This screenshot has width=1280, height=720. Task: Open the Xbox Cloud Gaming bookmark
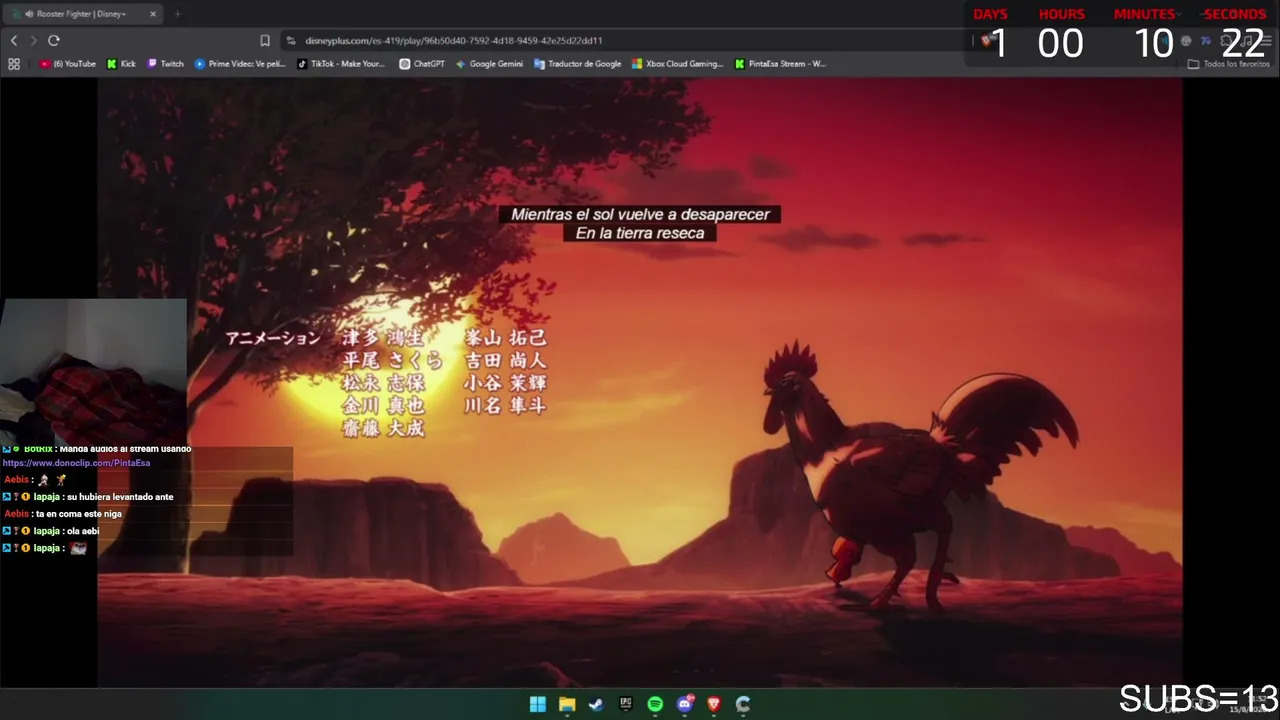pyautogui.click(x=678, y=64)
